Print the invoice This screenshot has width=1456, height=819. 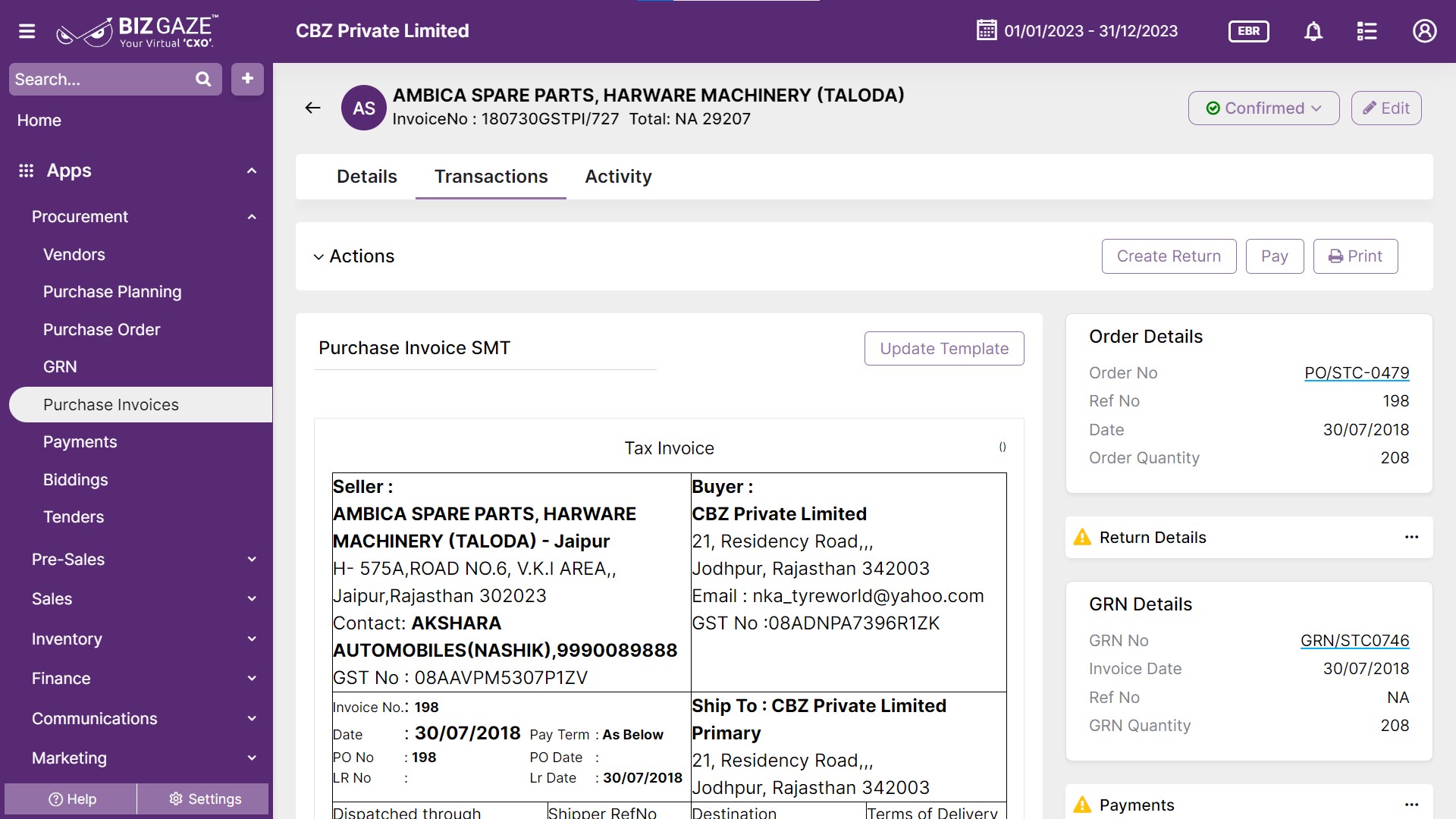(1355, 256)
